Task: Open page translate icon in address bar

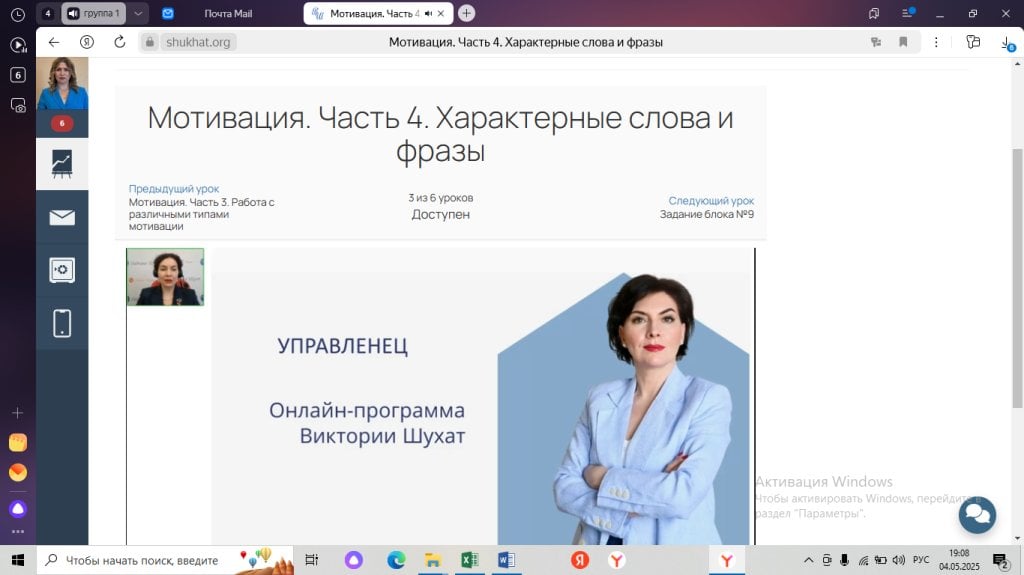Action: (x=876, y=42)
